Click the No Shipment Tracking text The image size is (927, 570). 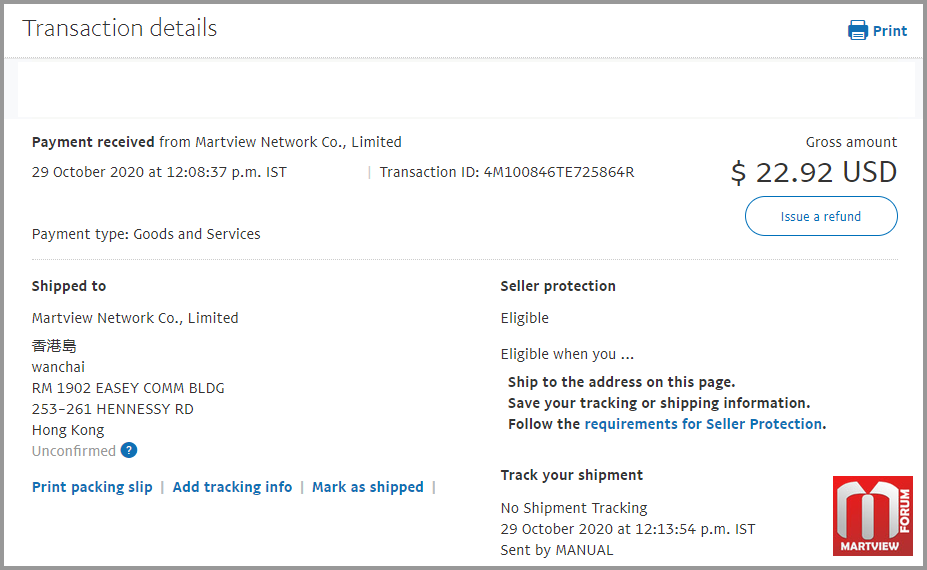[x=574, y=508]
